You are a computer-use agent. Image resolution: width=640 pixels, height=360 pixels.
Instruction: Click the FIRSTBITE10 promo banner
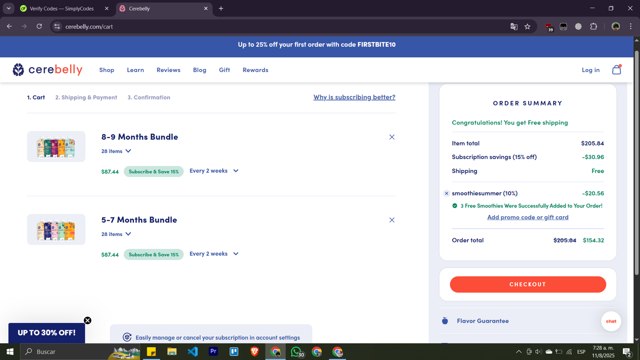[x=317, y=44]
